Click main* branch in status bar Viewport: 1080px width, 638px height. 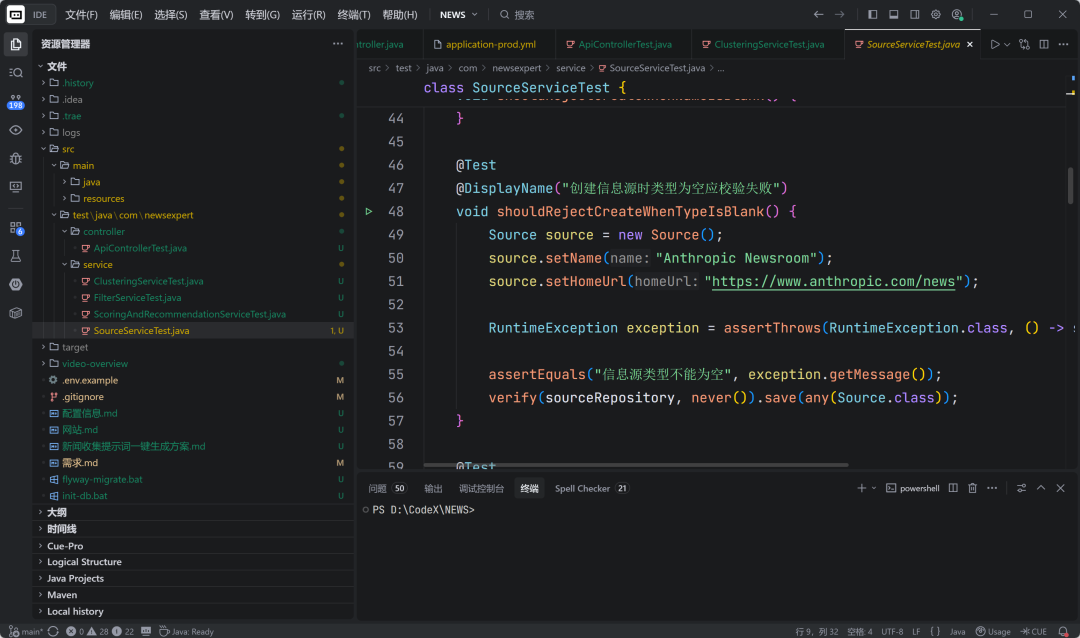point(27,631)
